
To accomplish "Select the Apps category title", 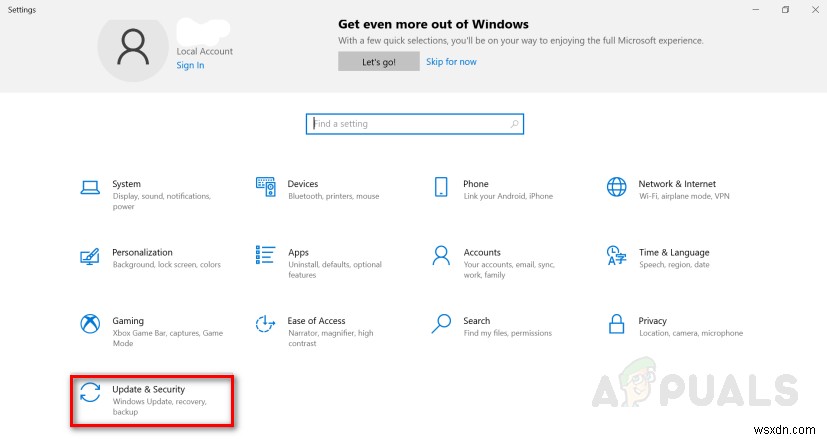I will coord(299,253).
